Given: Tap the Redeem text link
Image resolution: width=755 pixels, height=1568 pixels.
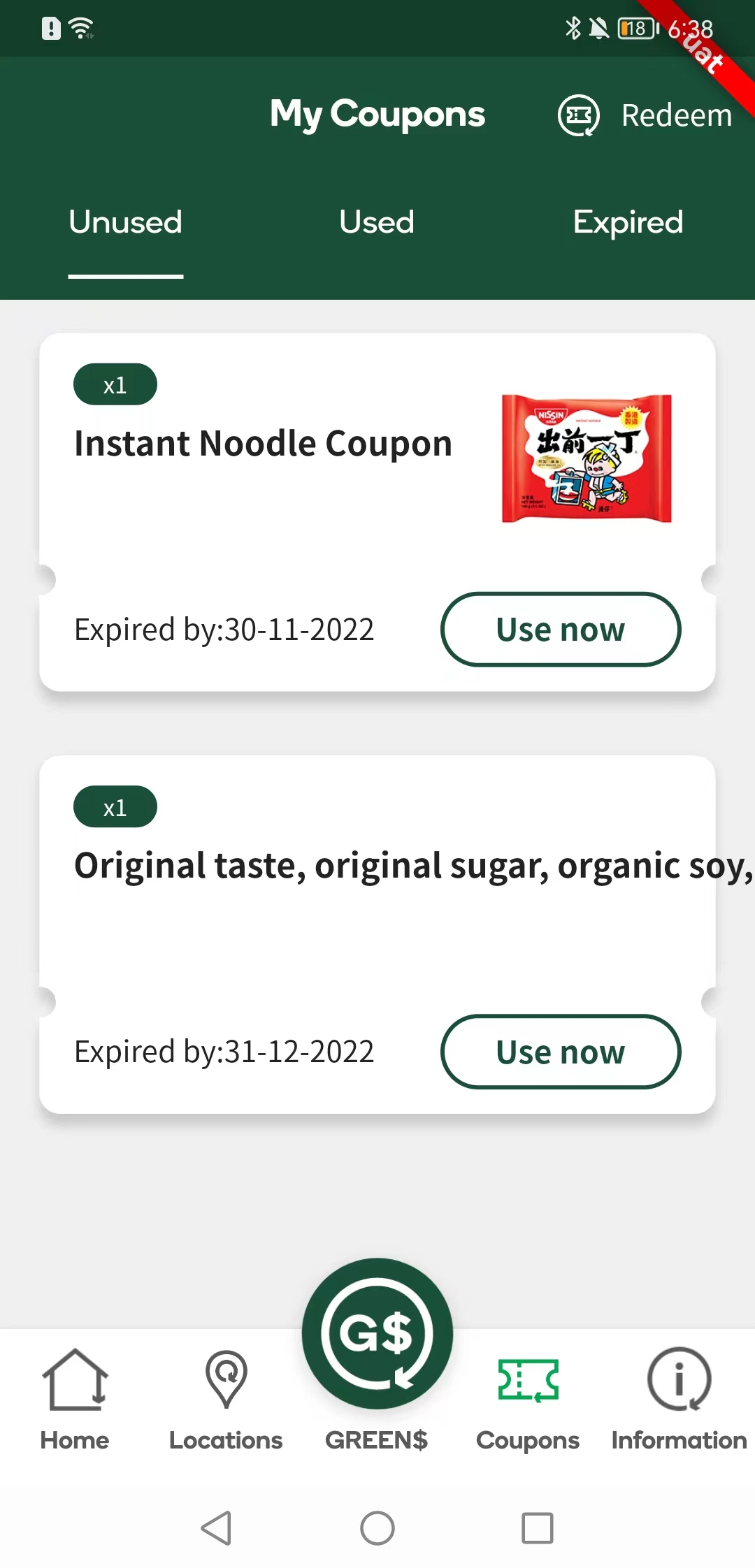Looking at the screenshot, I should (x=676, y=115).
